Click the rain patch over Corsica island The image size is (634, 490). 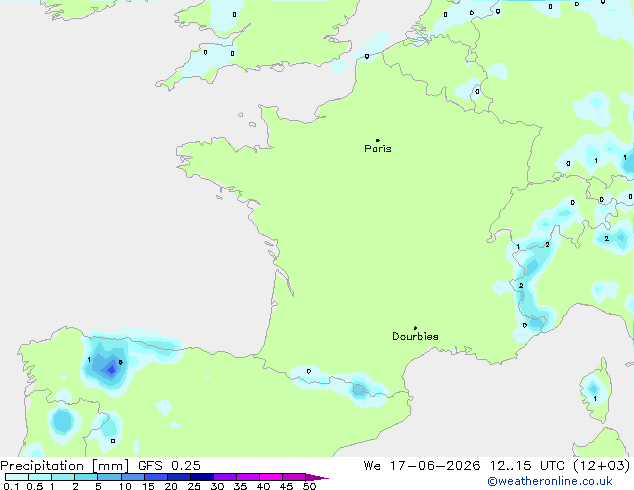tap(593, 389)
